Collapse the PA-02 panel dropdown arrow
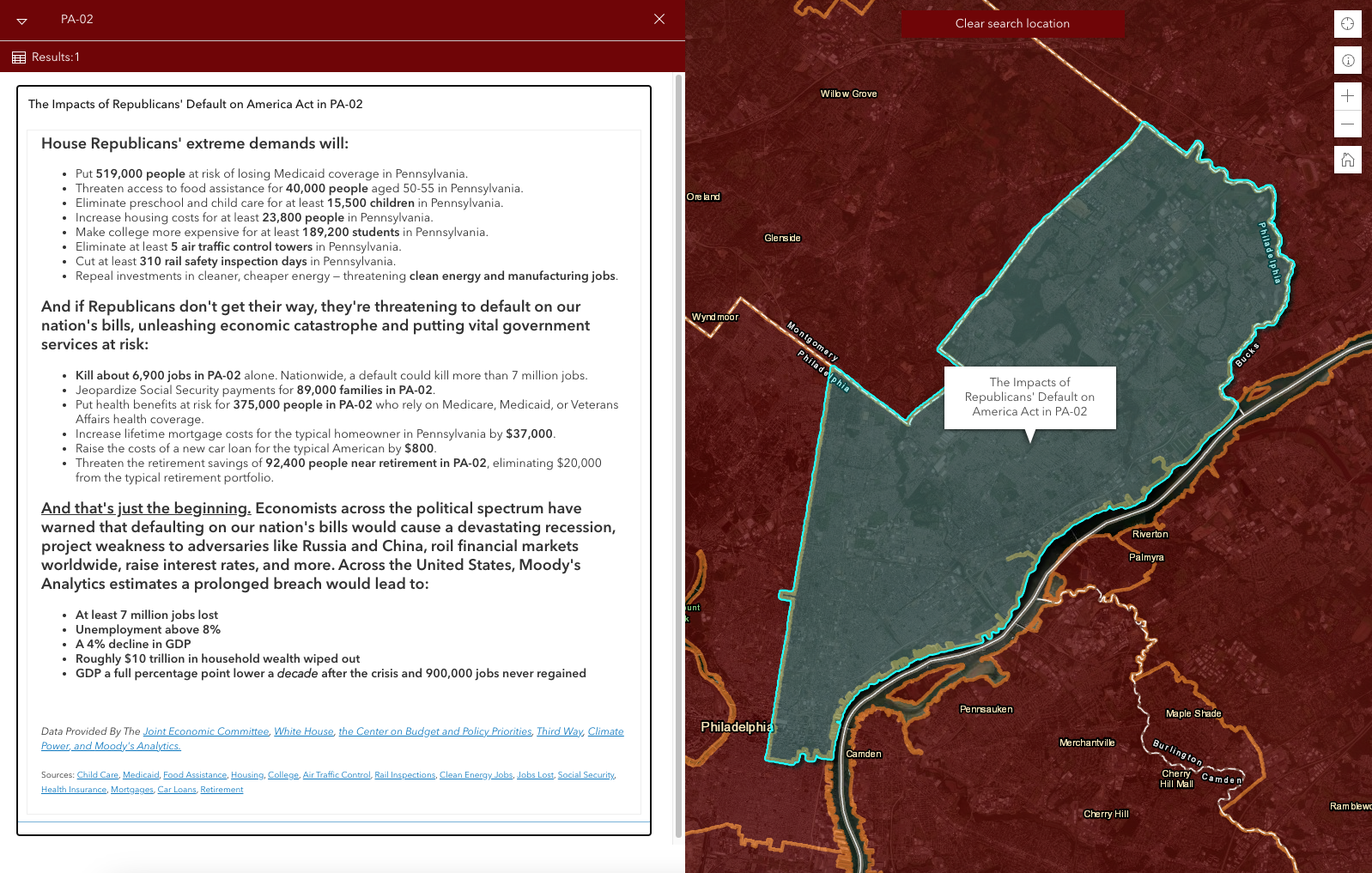The image size is (1372, 873). pyautogui.click(x=22, y=21)
